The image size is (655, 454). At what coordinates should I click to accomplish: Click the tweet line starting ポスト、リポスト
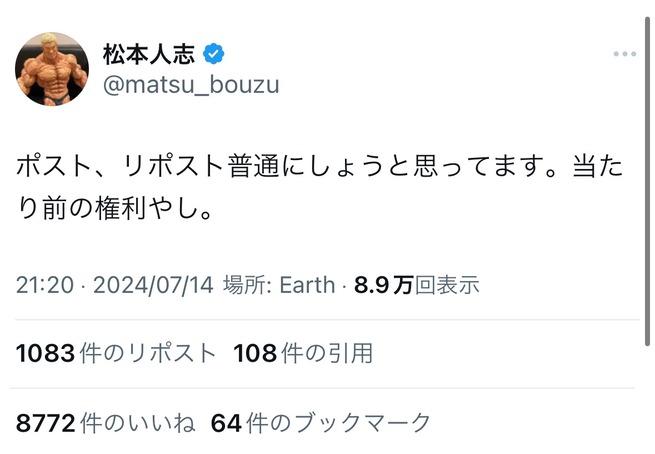pyautogui.click(x=320, y=166)
